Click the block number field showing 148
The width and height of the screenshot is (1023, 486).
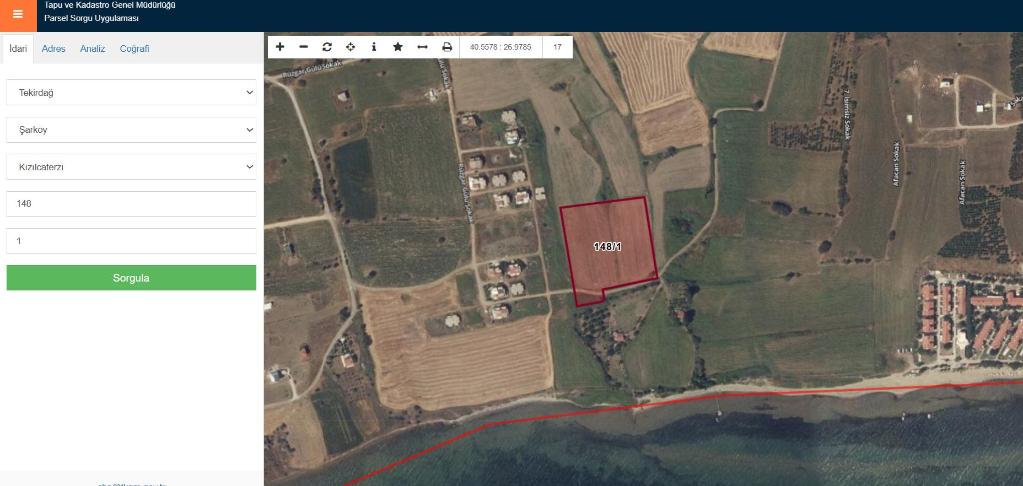[x=131, y=204]
